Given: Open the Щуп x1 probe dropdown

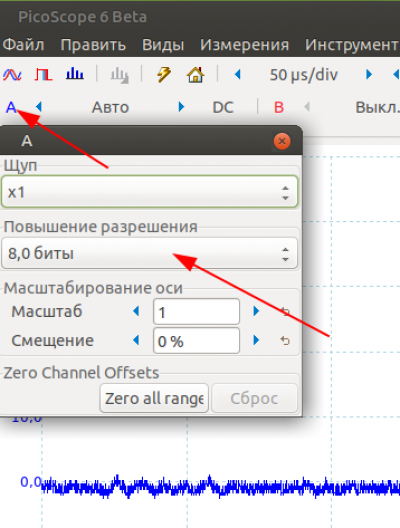Looking at the screenshot, I should (x=149, y=192).
